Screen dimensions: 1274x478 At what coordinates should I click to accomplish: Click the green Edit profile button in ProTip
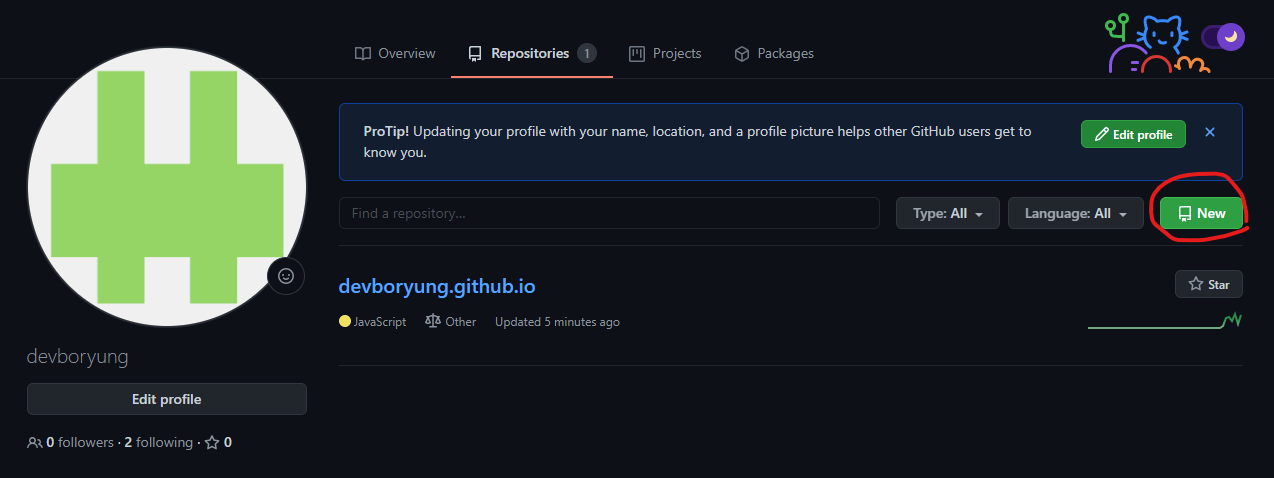[x=1133, y=134]
